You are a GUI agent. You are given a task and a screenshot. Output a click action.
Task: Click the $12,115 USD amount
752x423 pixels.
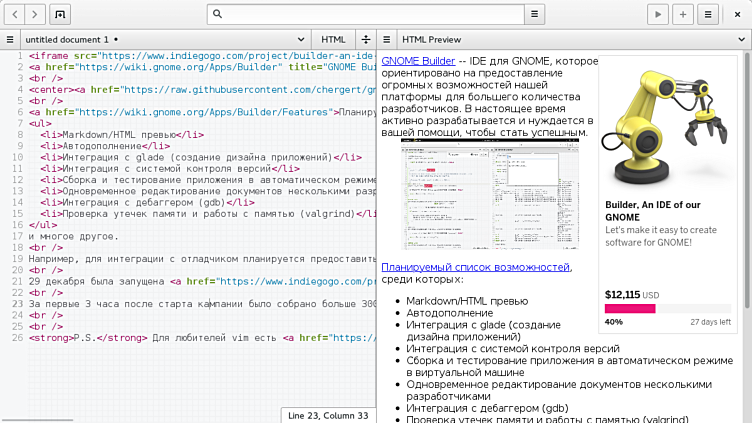(632, 294)
